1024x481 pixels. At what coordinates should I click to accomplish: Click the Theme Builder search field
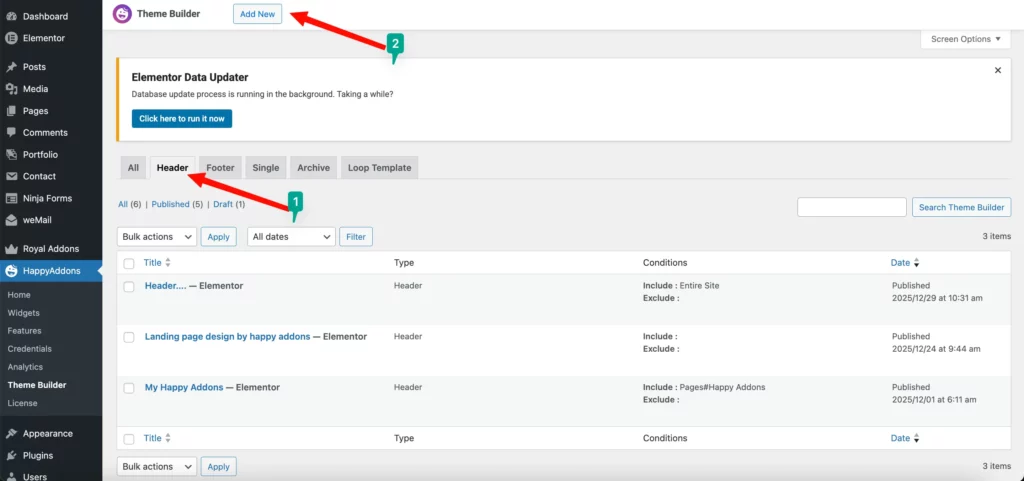click(851, 207)
